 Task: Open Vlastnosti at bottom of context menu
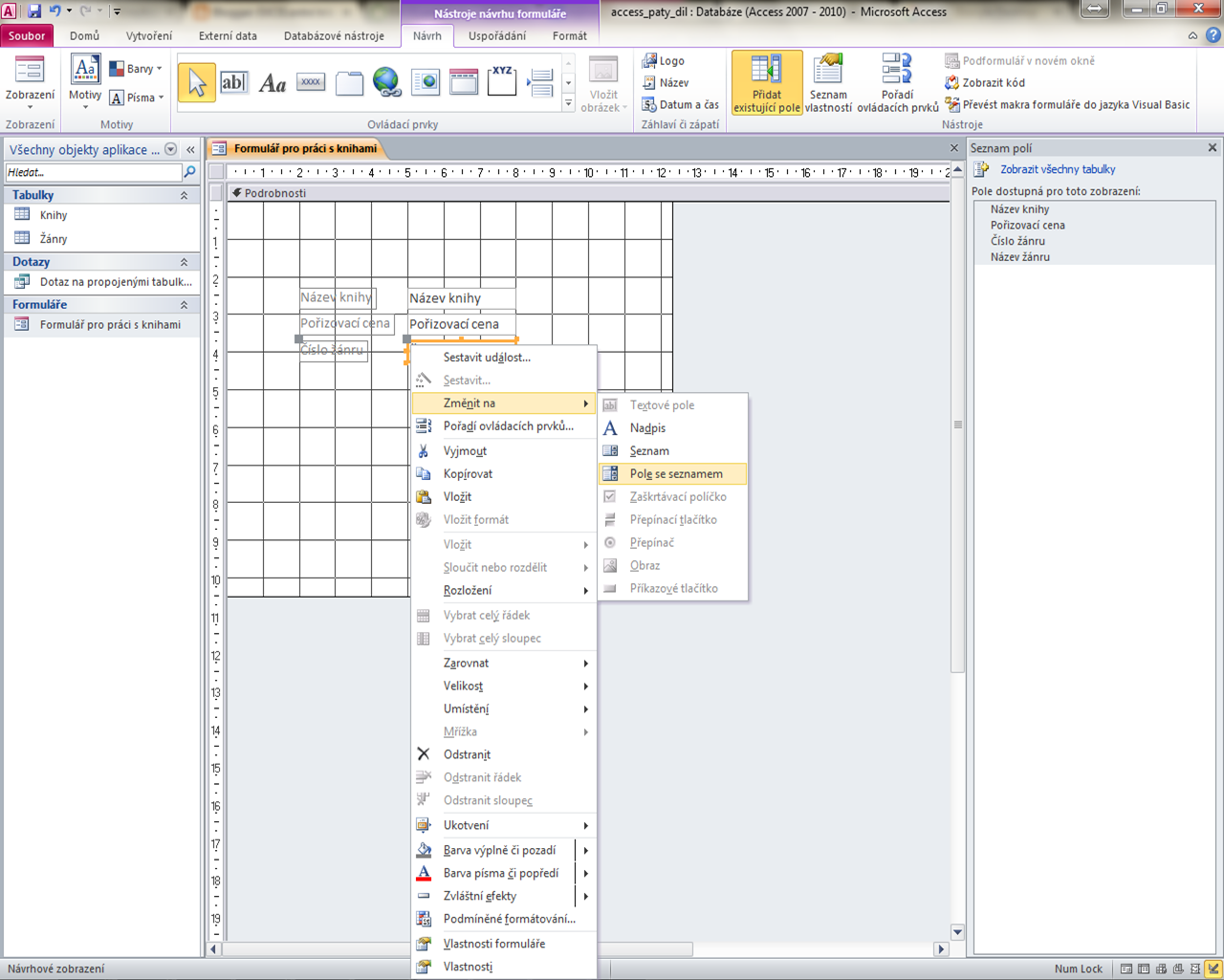click(x=504, y=967)
